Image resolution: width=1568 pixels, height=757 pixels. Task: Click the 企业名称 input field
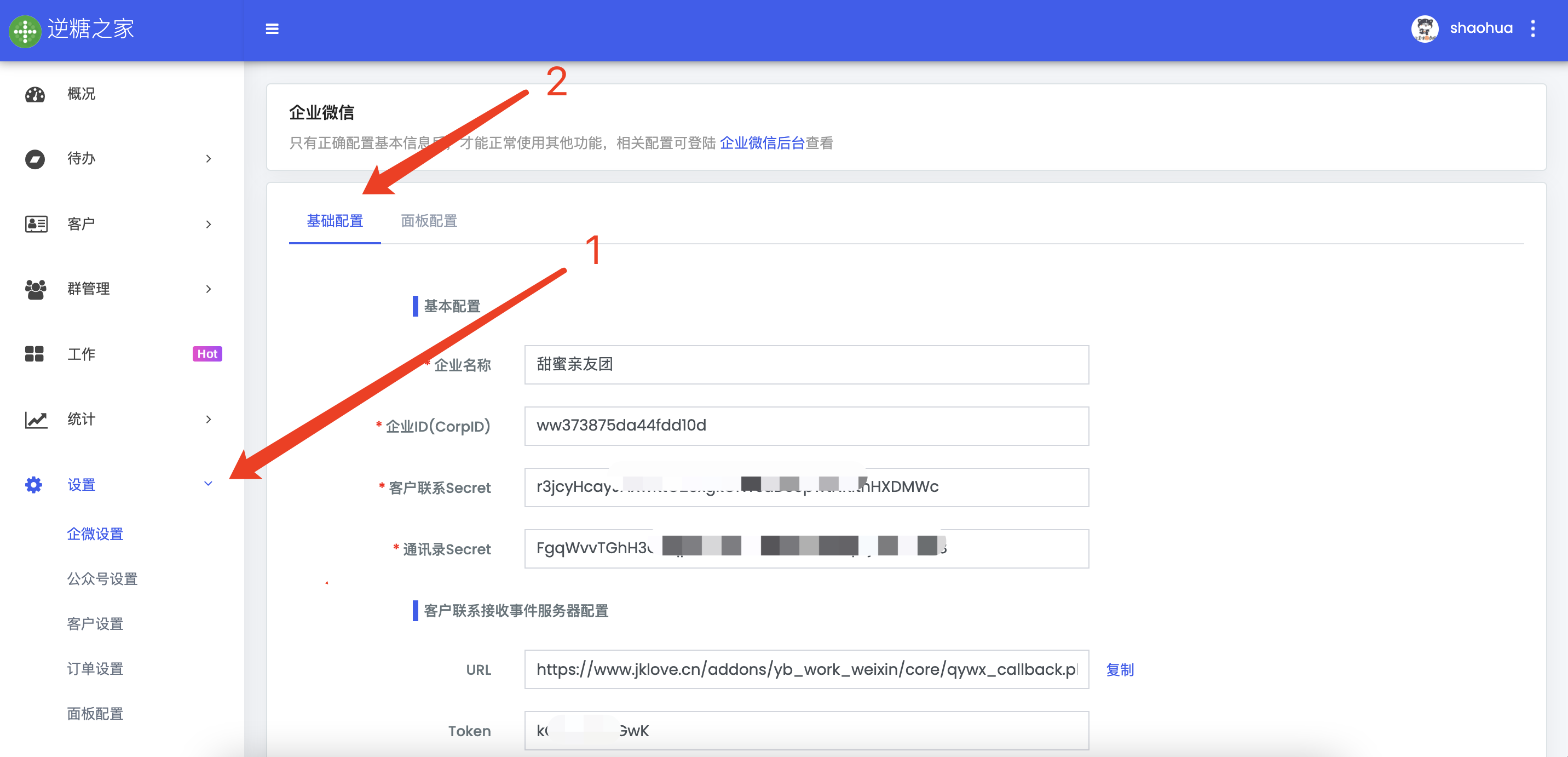[806, 365]
